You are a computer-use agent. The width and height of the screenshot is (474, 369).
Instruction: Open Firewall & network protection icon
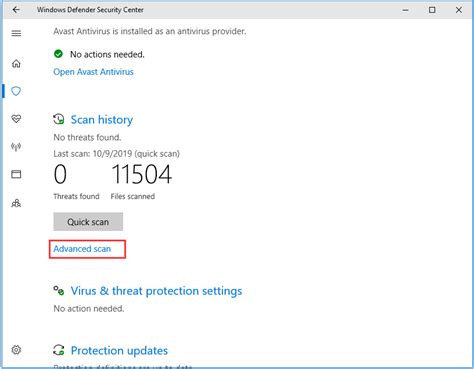coord(16,146)
